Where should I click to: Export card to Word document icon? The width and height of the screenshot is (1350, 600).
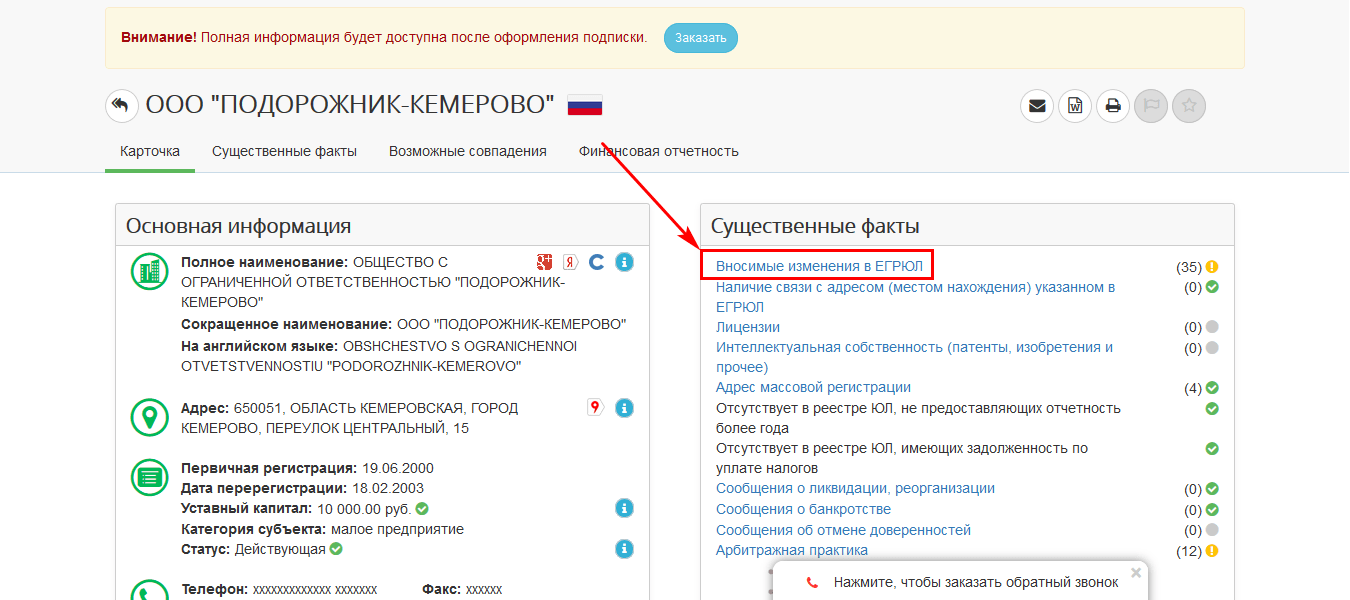[1075, 105]
